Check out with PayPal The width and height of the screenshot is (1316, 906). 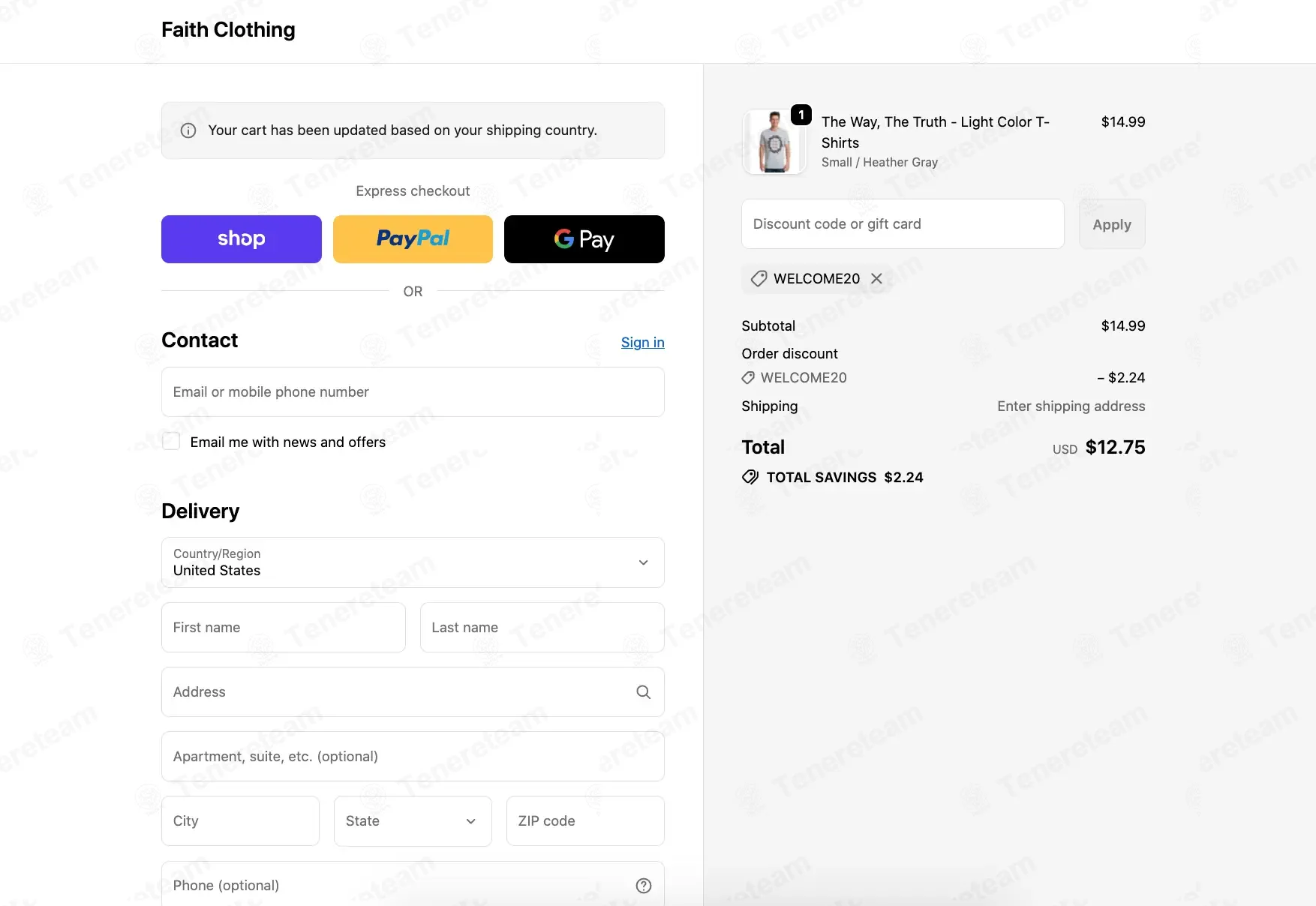(413, 239)
